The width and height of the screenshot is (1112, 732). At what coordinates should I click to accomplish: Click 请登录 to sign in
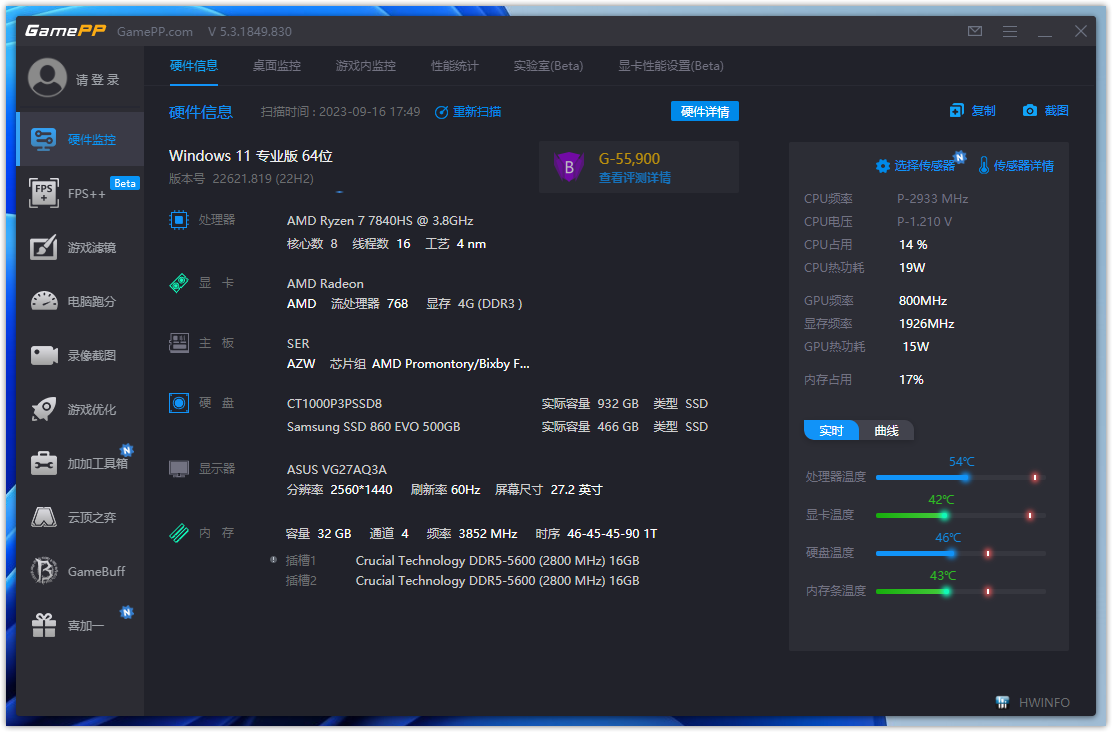pyautogui.click(x=98, y=79)
